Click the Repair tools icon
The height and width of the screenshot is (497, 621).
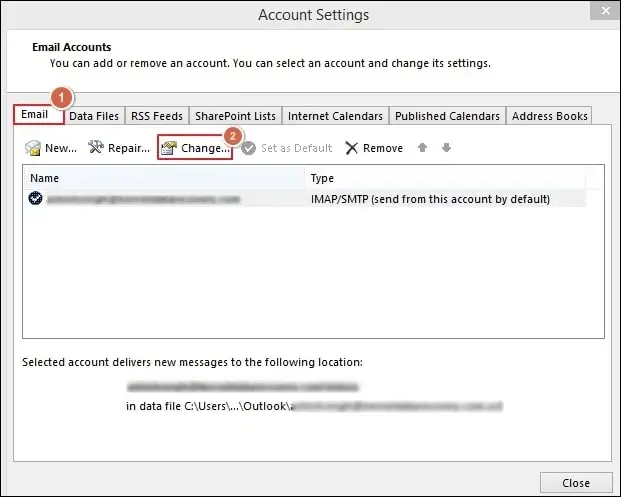[96, 148]
